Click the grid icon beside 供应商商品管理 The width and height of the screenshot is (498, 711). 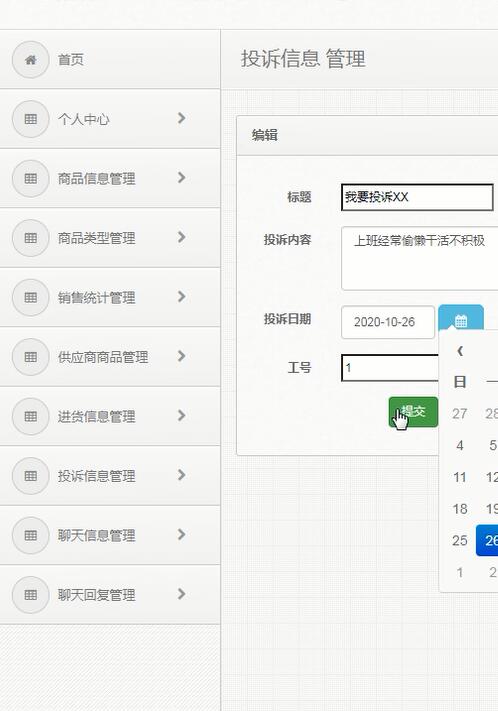pyautogui.click(x=30, y=357)
